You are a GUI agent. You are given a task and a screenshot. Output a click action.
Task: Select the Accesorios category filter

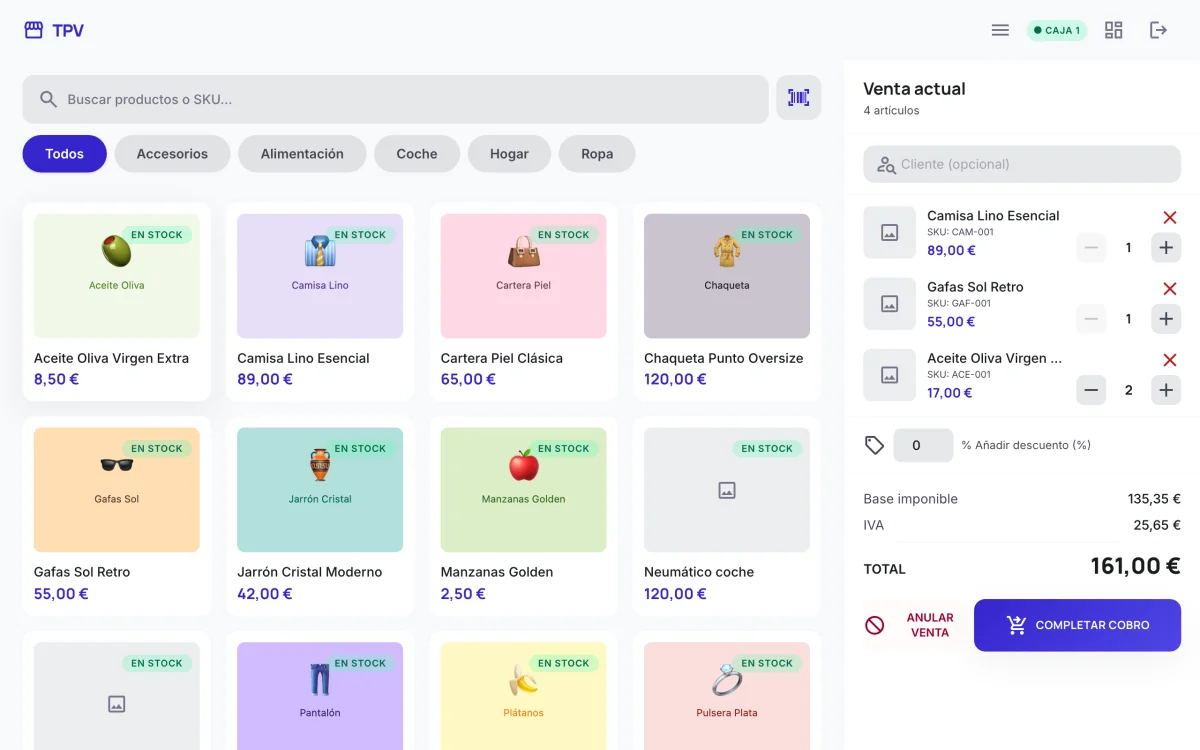(172, 154)
